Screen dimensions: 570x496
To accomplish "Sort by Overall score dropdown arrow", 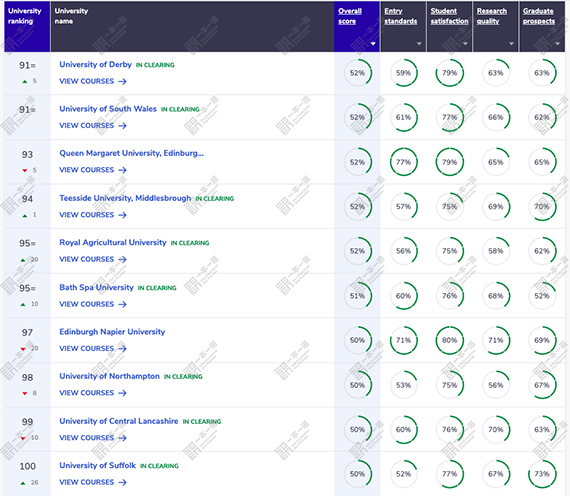I will [x=373, y=44].
